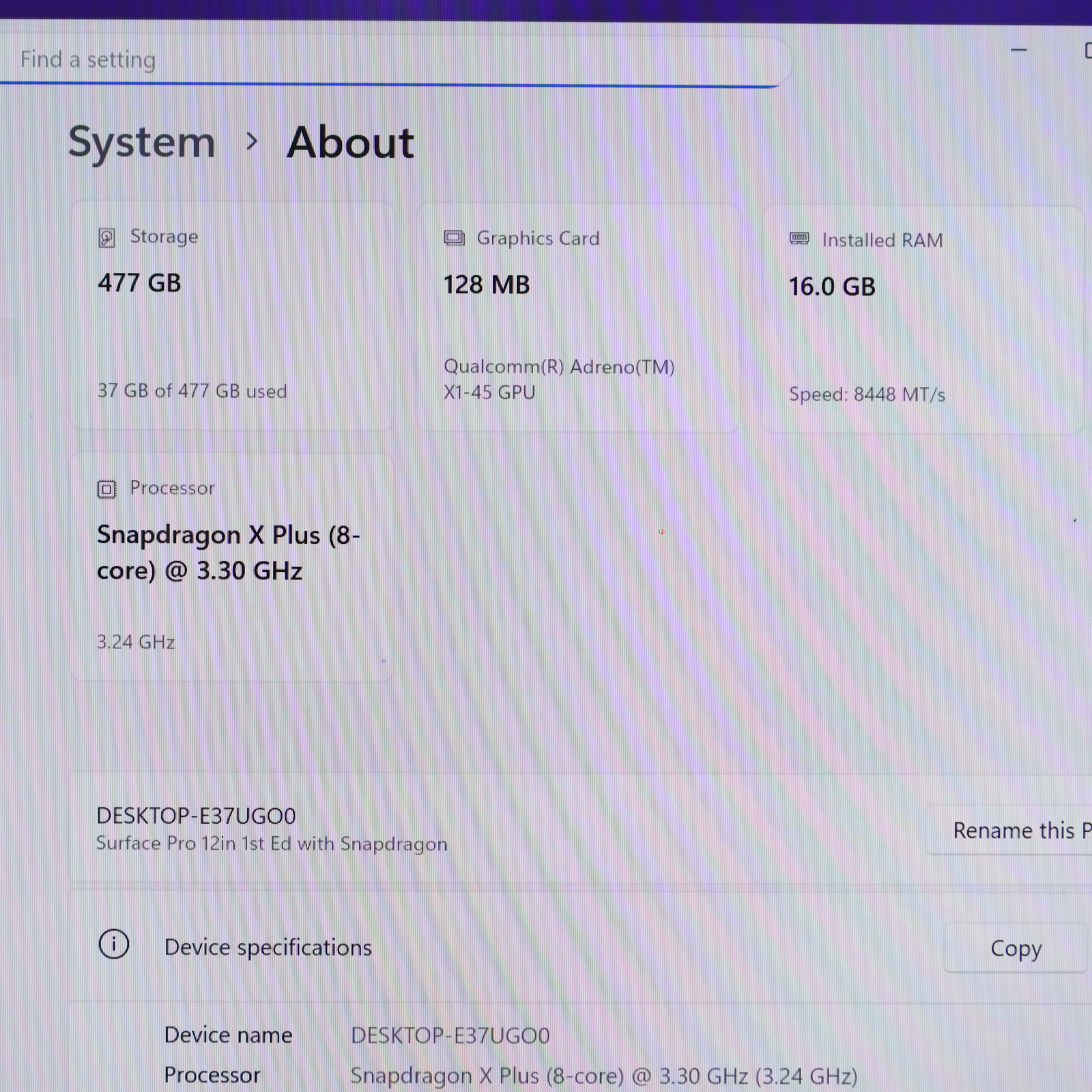The height and width of the screenshot is (1092, 1092).
Task: Click the Device specifications info icon
Action: (114, 945)
